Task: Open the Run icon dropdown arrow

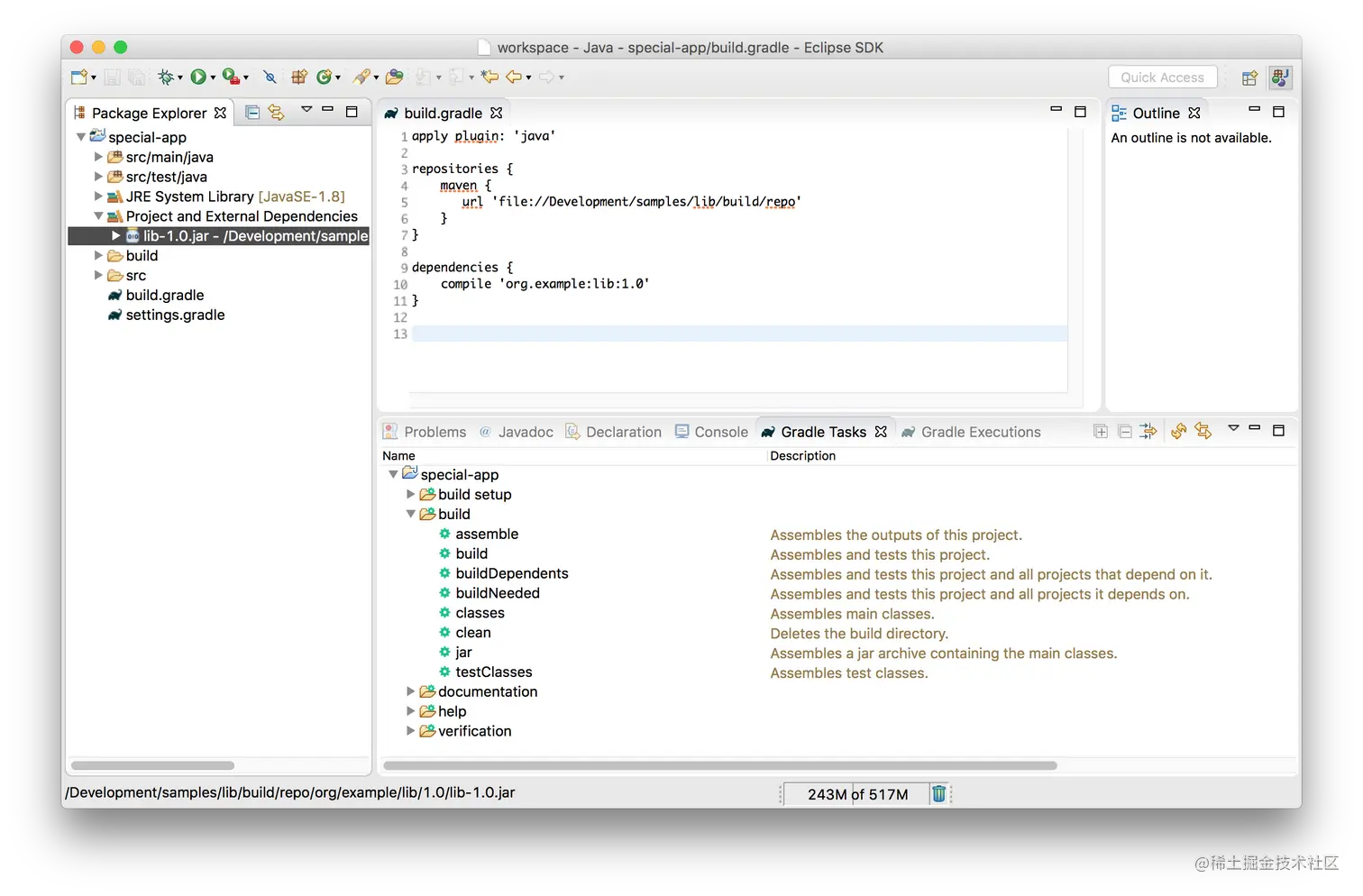Action: (213, 78)
